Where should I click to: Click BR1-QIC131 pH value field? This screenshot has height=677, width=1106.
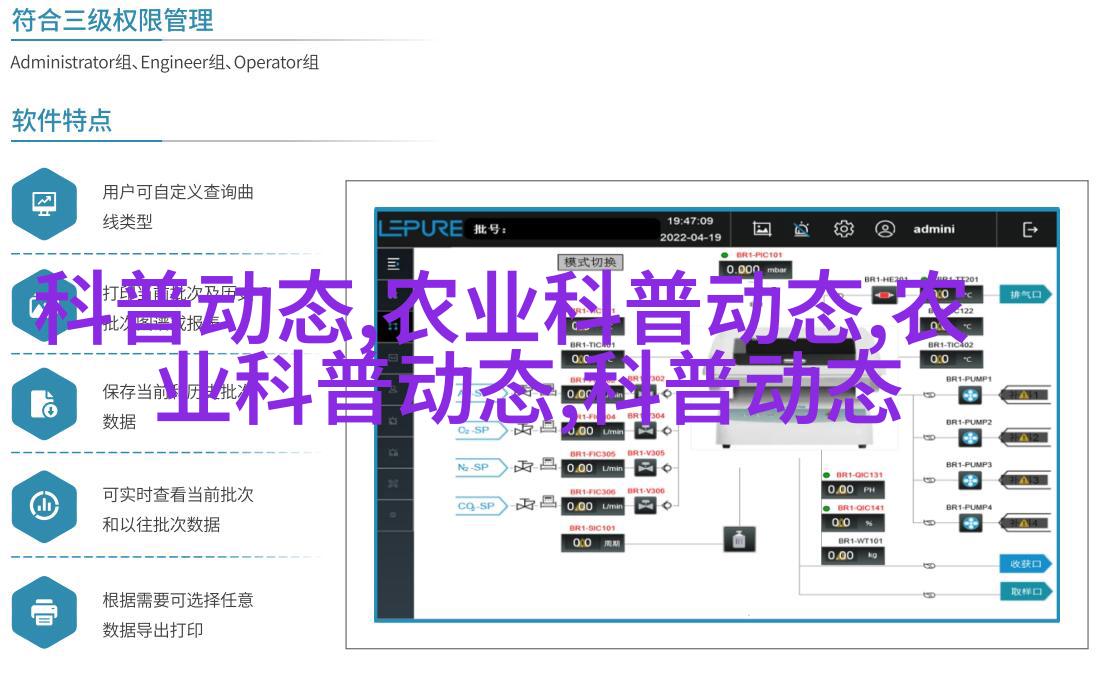852,489
